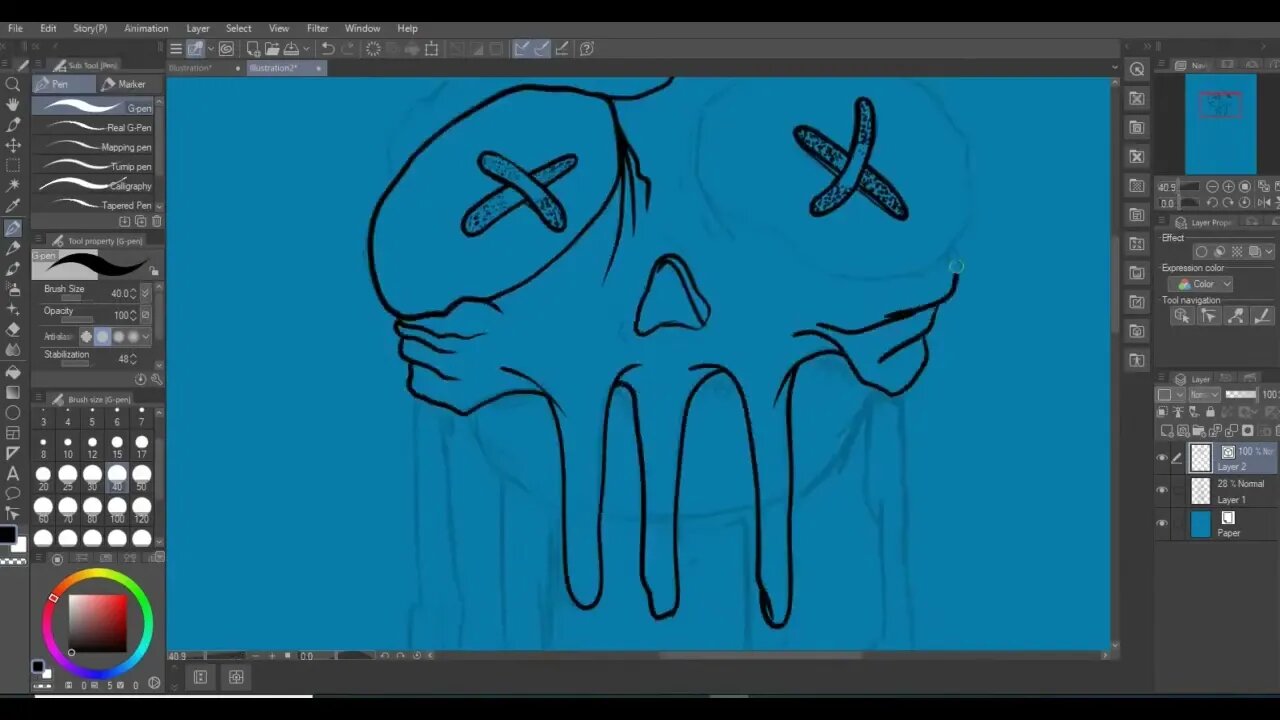The width and height of the screenshot is (1280, 720).
Task: Click the Scale/Rotate transform icon
Action: coord(432,48)
